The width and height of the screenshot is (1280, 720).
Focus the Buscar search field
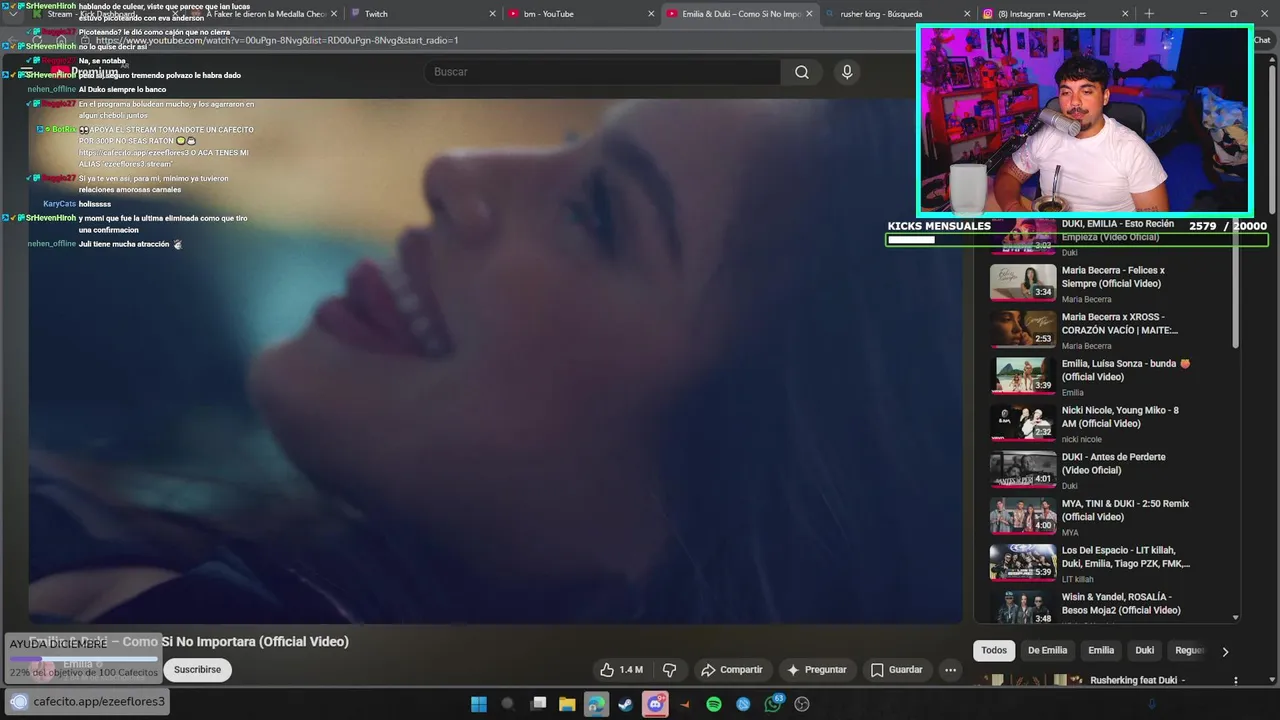(x=603, y=72)
